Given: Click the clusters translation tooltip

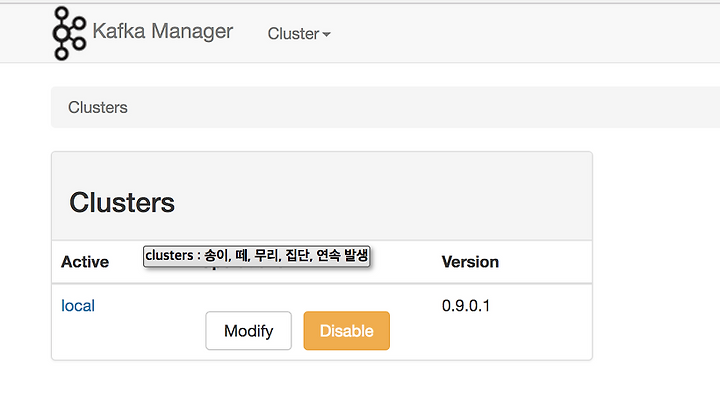Looking at the screenshot, I should click(x=257, y=256).
